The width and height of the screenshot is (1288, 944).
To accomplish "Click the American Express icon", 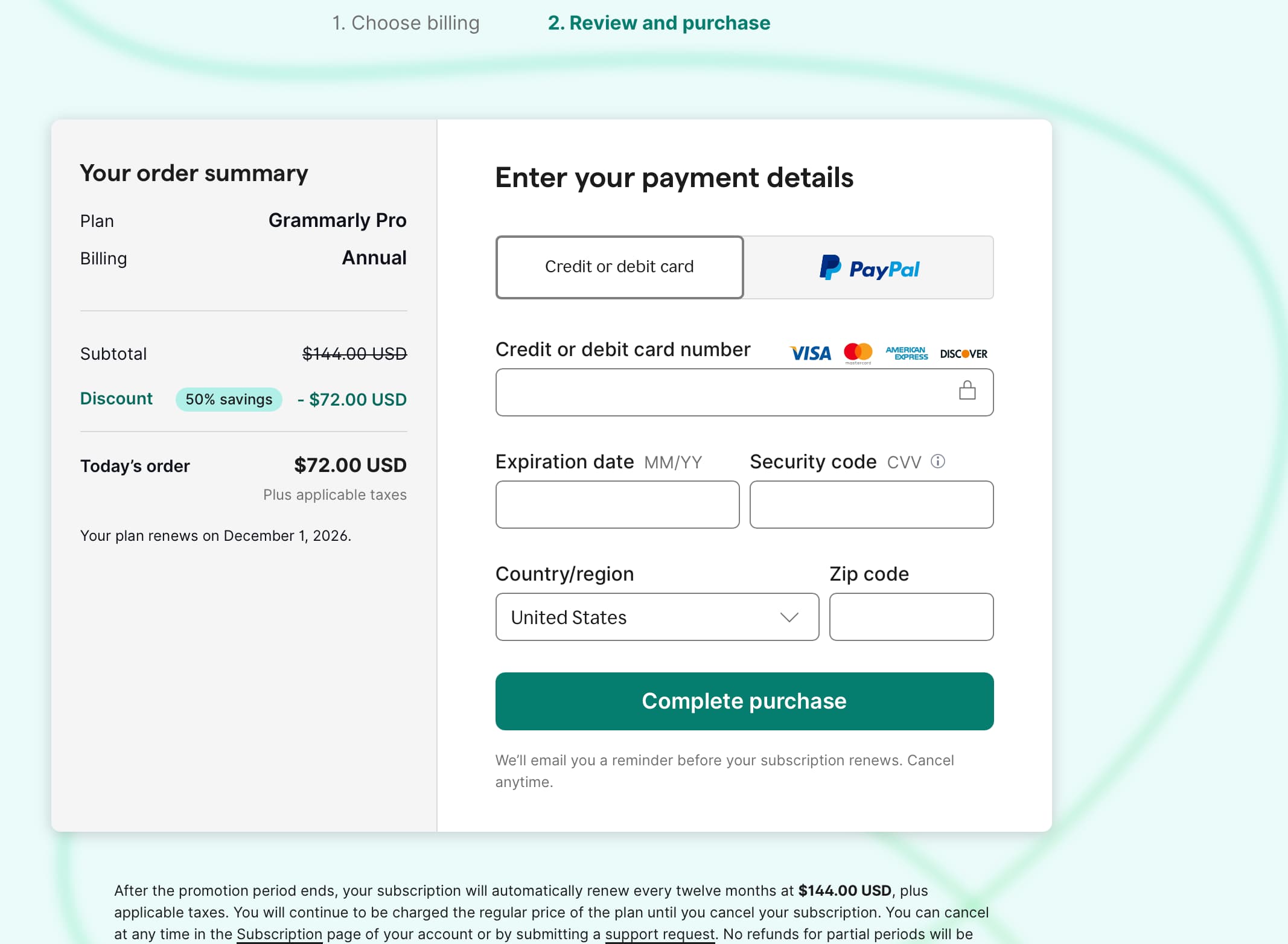I will pos(907,352).
